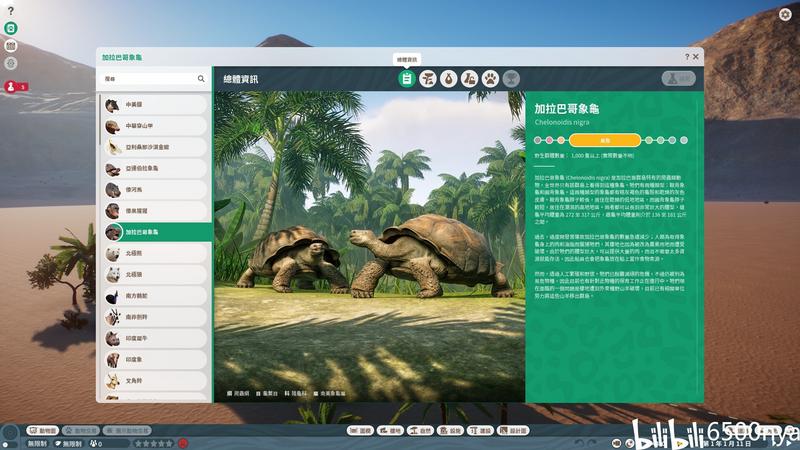Open the 自然 nature build menu
This screenshot has height=450, width=800.
click(420, 431)
